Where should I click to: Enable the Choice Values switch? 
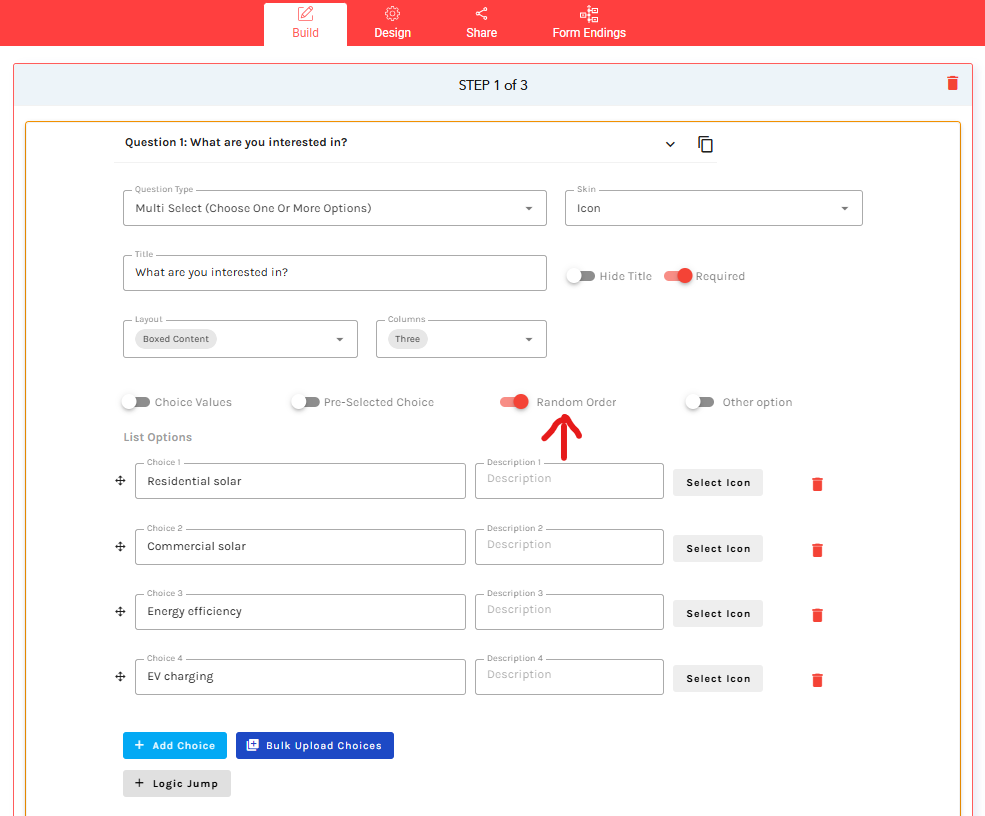pyautogui.click(x=136, y=402)
